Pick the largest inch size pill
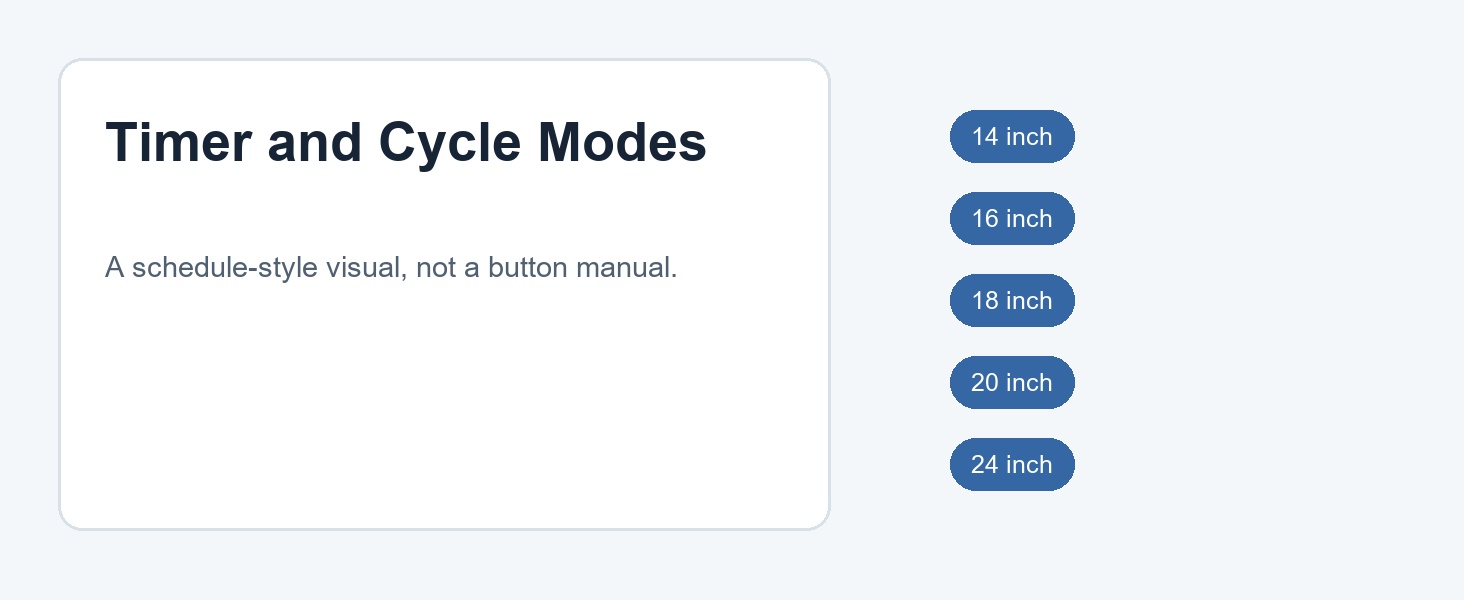 tap(1012, 465)
